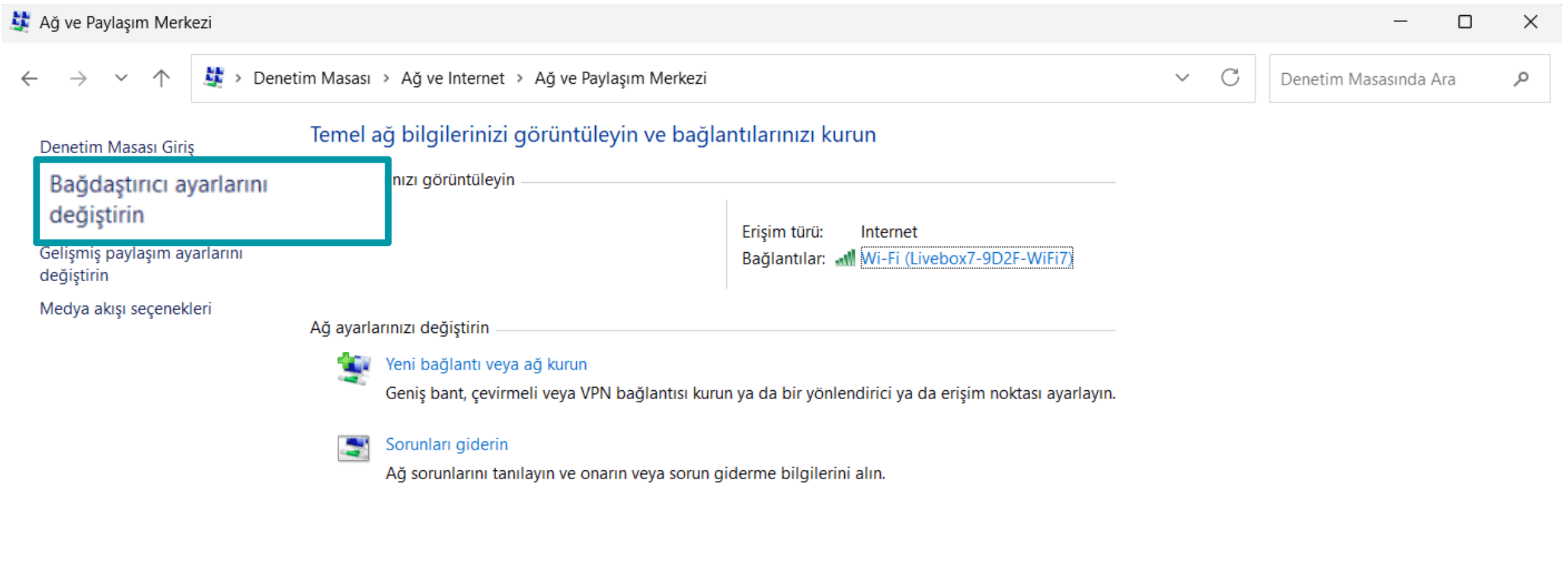Expand the breadcrumb arrow after Ağ ve Internet
The width and height of the screenshot is (1568, 587).
[520, 78]
